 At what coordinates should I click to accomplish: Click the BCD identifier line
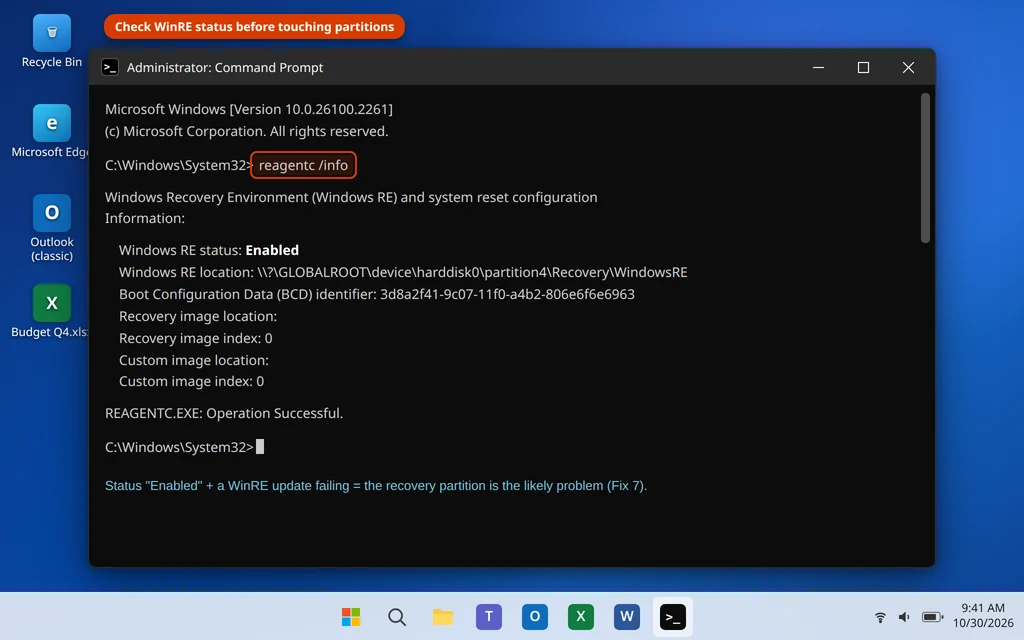(x=377, y=295)
